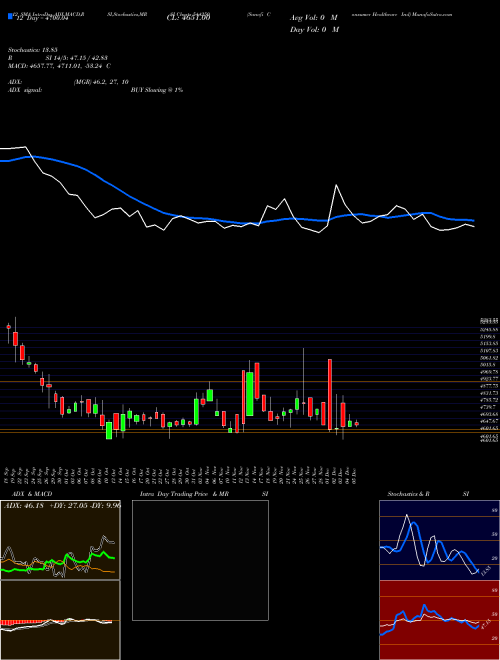The width and height of the screenshot is (500, 660).
Task: Click the 'ADX signal:' label
Action: pyautogui.click(x=25, y=90)
